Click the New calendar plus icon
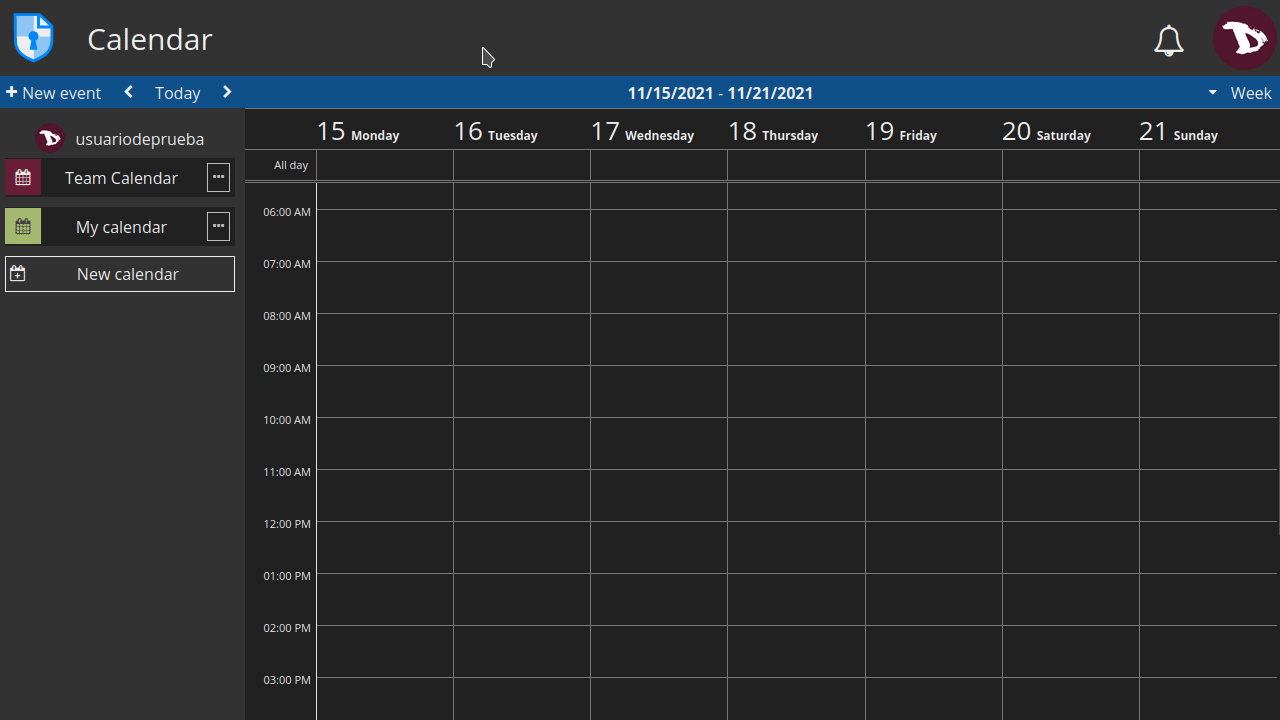This screenshot has width=1280, height=720. pyautogui.click(x=18, y=274)
